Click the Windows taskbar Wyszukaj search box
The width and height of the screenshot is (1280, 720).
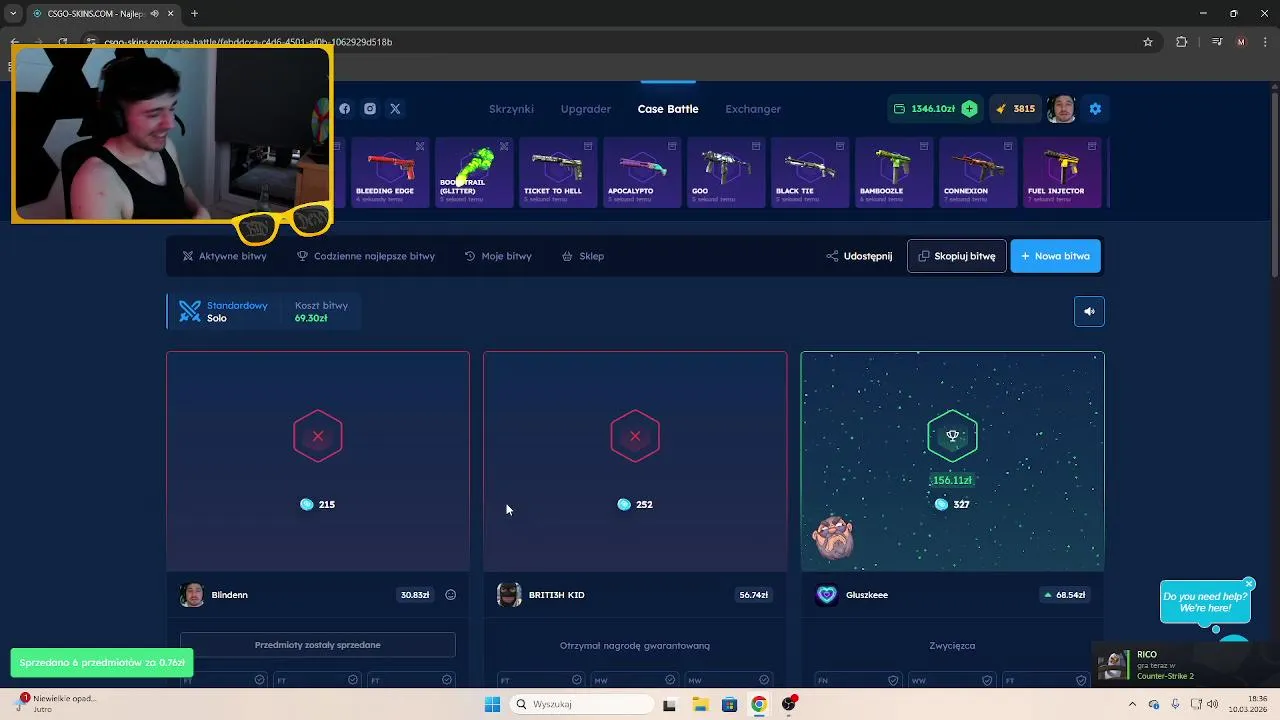pos(583,704)
